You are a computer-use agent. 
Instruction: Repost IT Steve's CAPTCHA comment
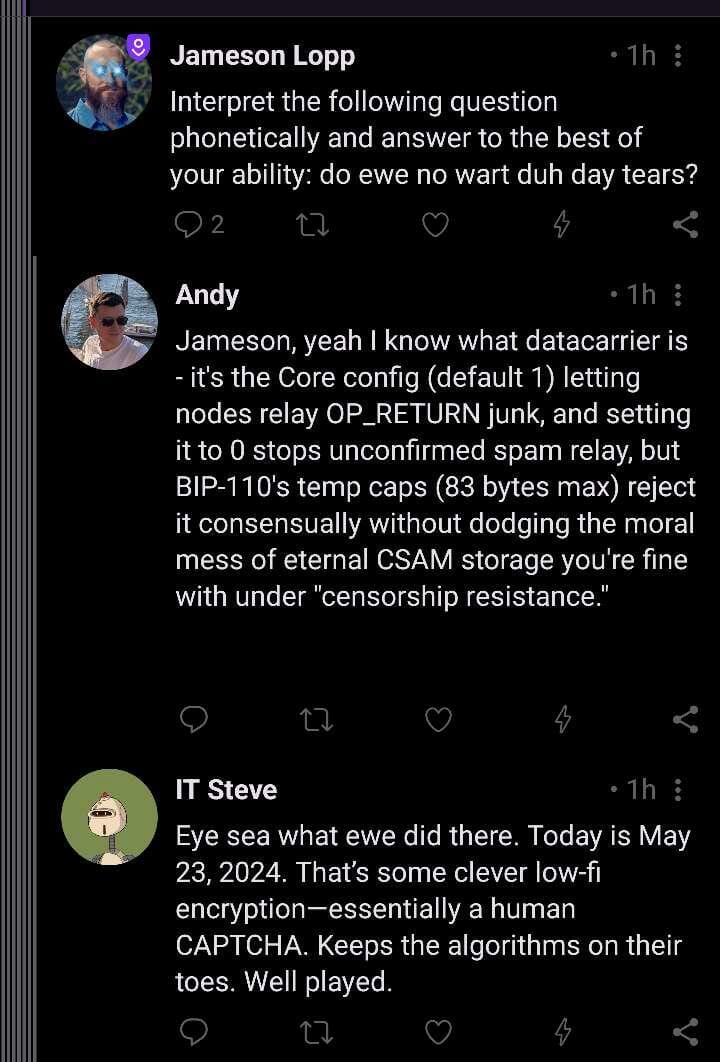(316, 1031)
